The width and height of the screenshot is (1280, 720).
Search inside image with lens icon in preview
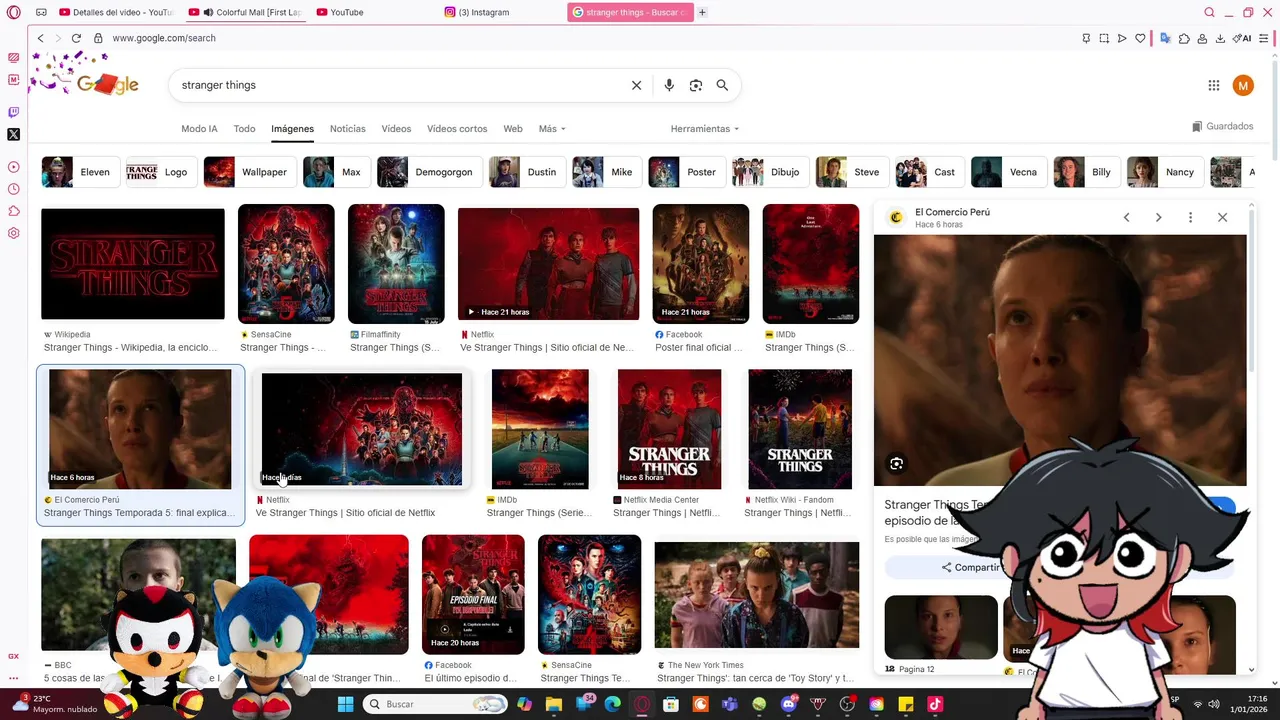click(x=896, y=464)
